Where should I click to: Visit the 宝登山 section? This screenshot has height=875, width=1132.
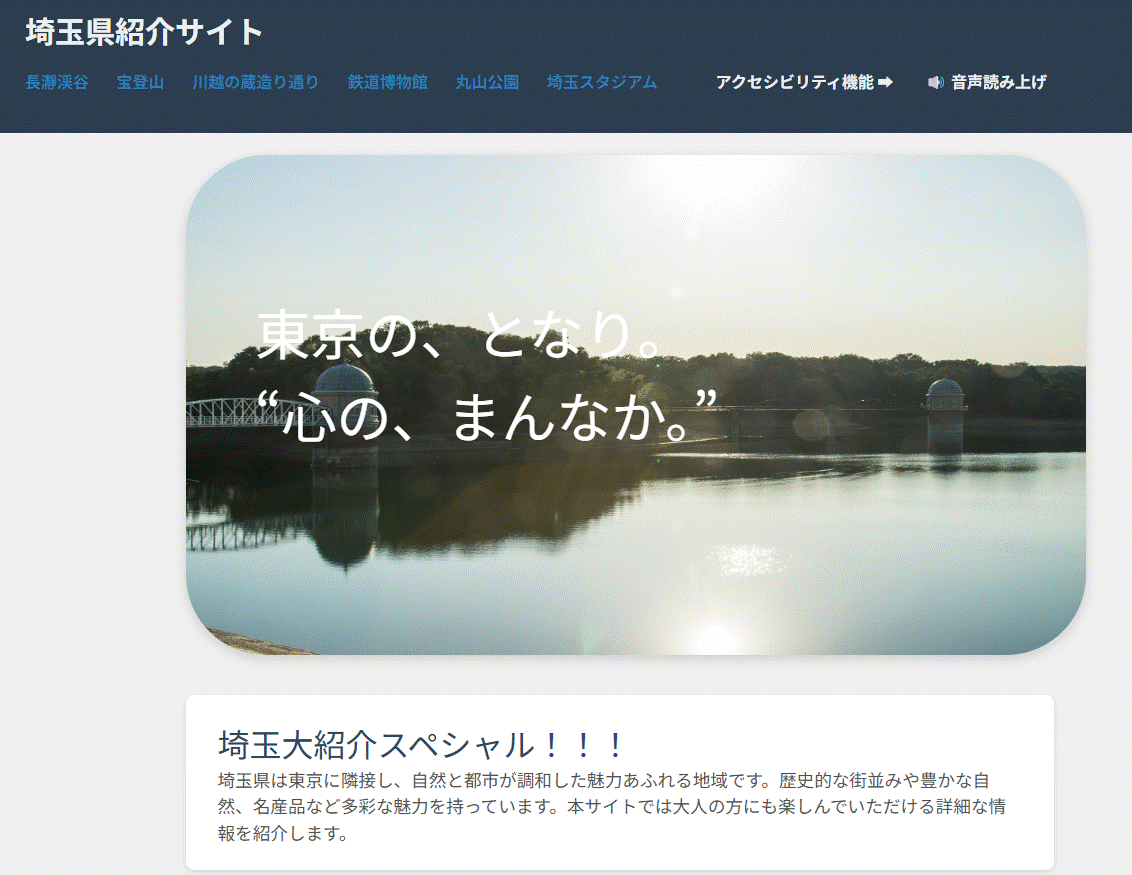[140, 83]
